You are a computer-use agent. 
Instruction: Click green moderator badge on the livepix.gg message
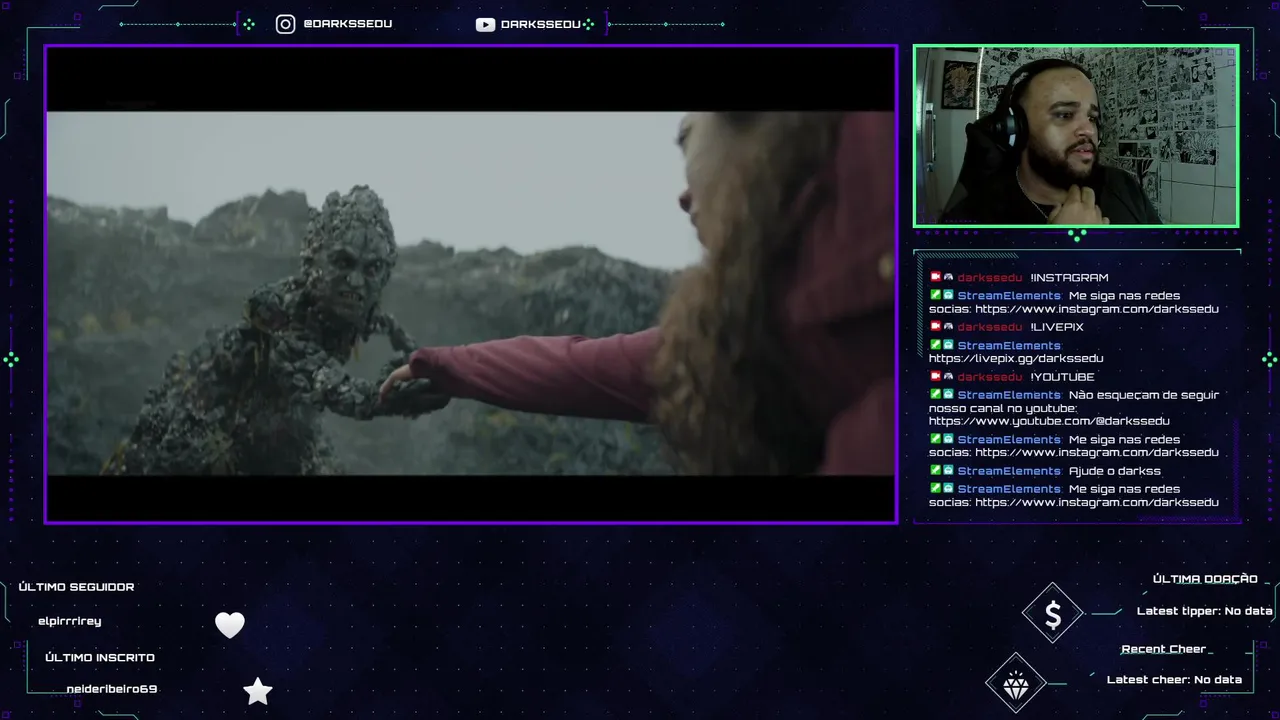click(x=936, y=345)
